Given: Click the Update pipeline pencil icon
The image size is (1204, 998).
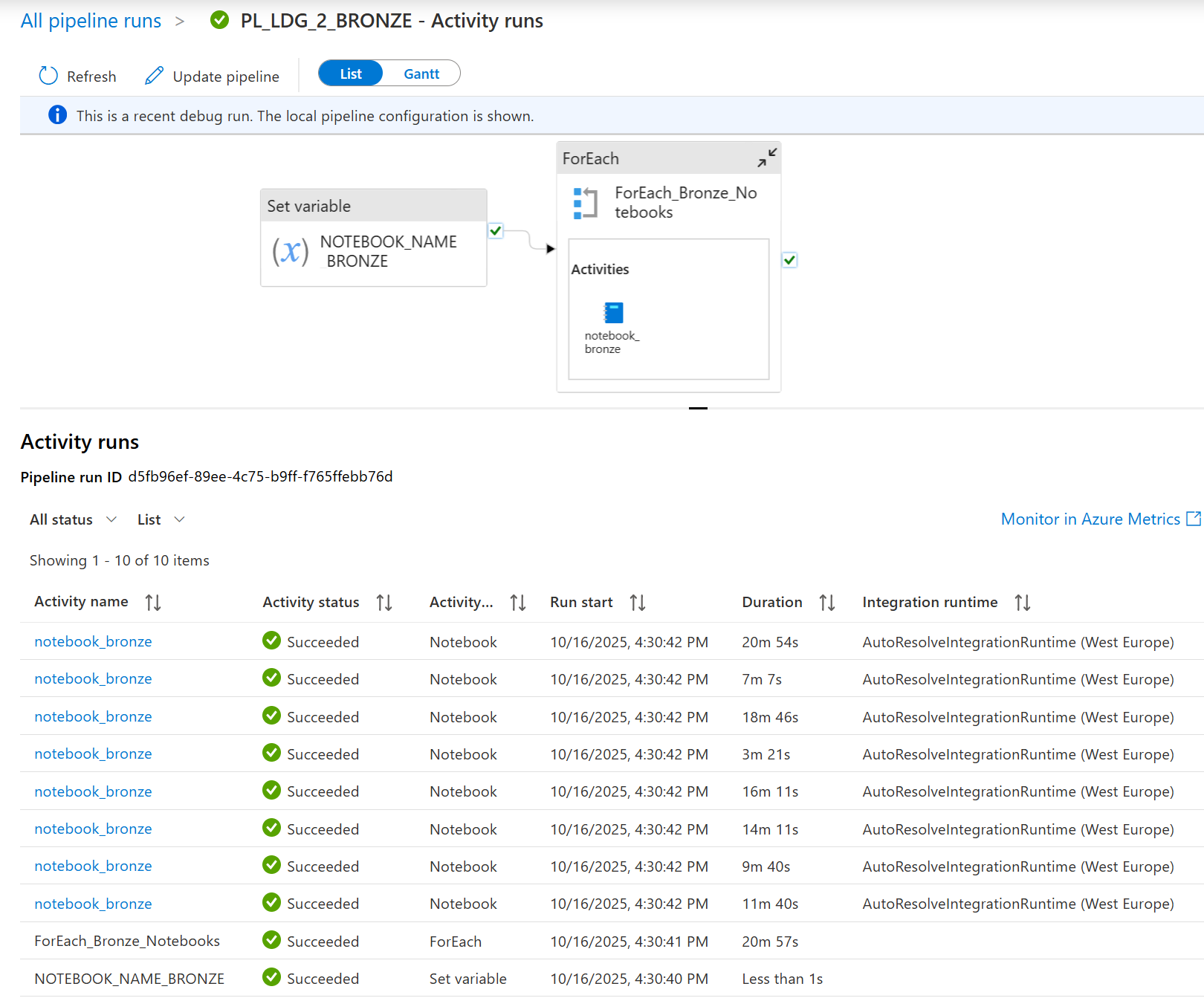Looking at the screenshot, I should click(x=154, y=76).
